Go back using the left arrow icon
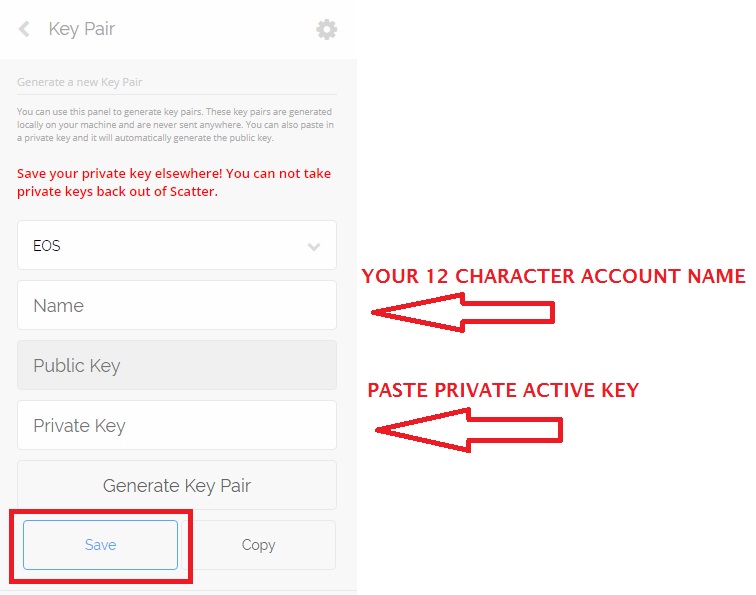The width and height of the screenshot is (756, 595). pos(24,29)
